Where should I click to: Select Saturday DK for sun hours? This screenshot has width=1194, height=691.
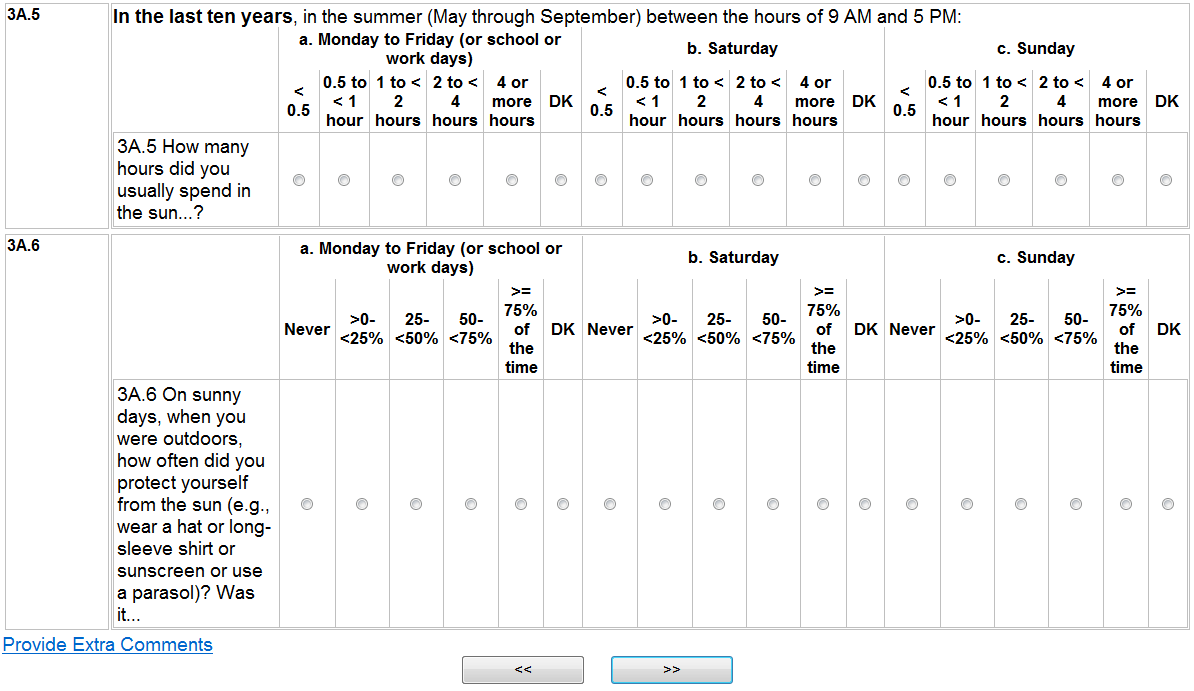point(864,180)
